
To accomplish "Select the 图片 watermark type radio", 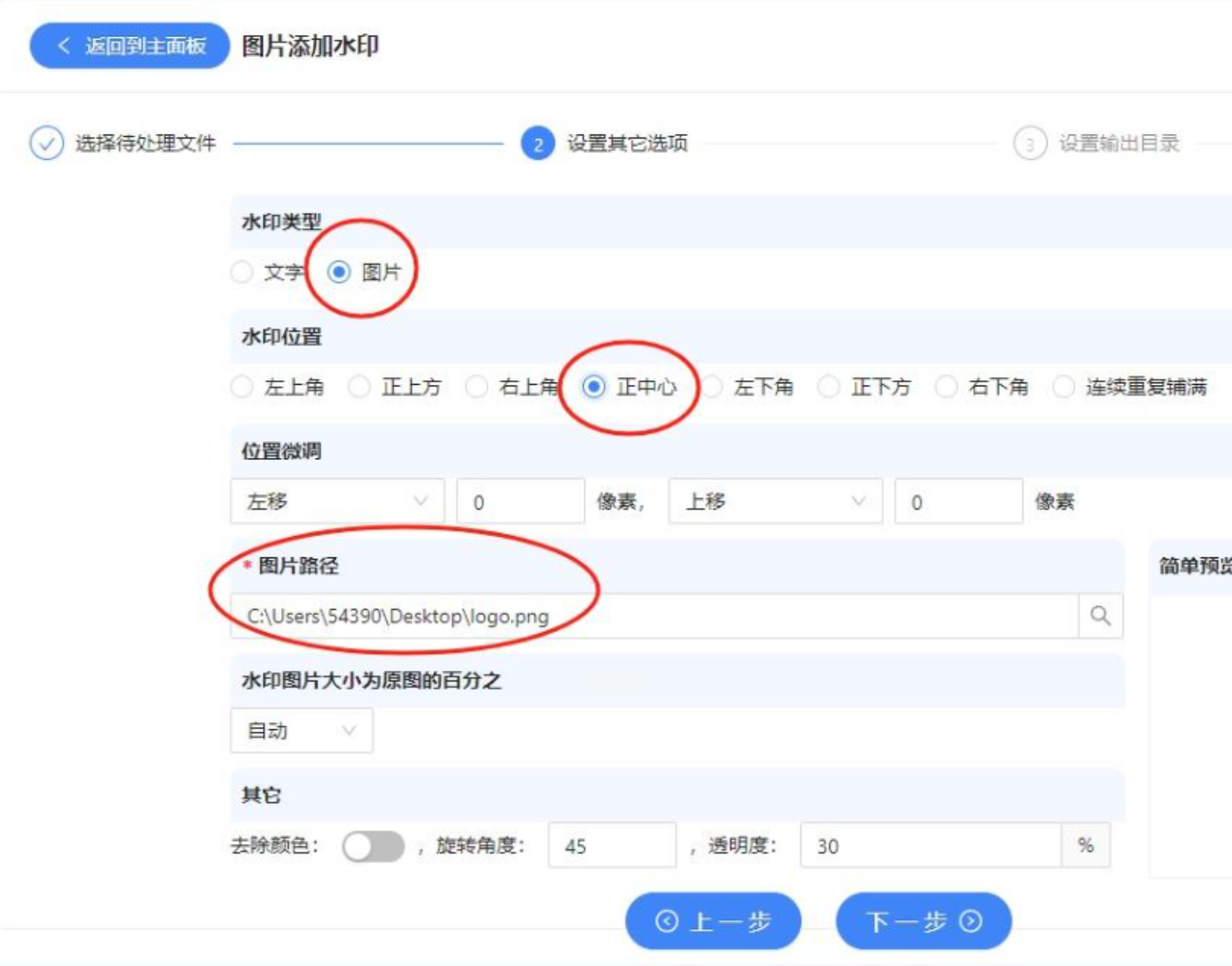I will [339, 272].
